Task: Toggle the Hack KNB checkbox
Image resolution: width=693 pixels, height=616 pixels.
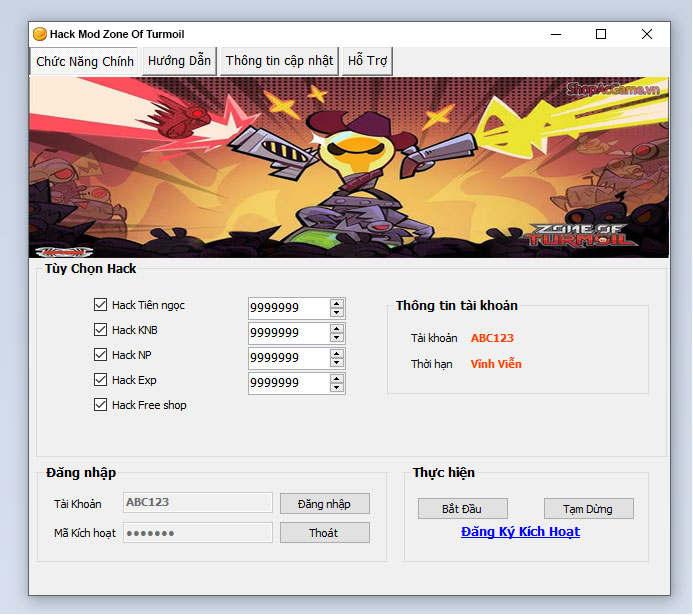Action: [x=100, y=330]
